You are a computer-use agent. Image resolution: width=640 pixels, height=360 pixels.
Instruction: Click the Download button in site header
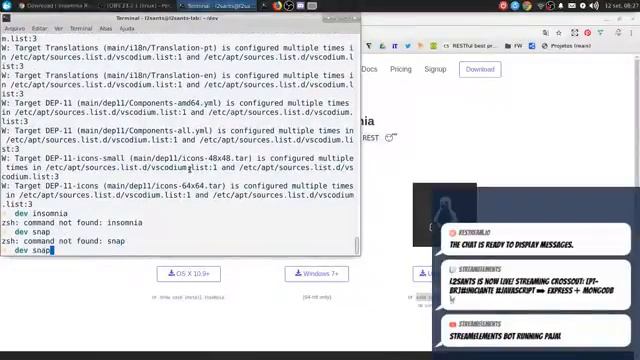coord(480,69)
